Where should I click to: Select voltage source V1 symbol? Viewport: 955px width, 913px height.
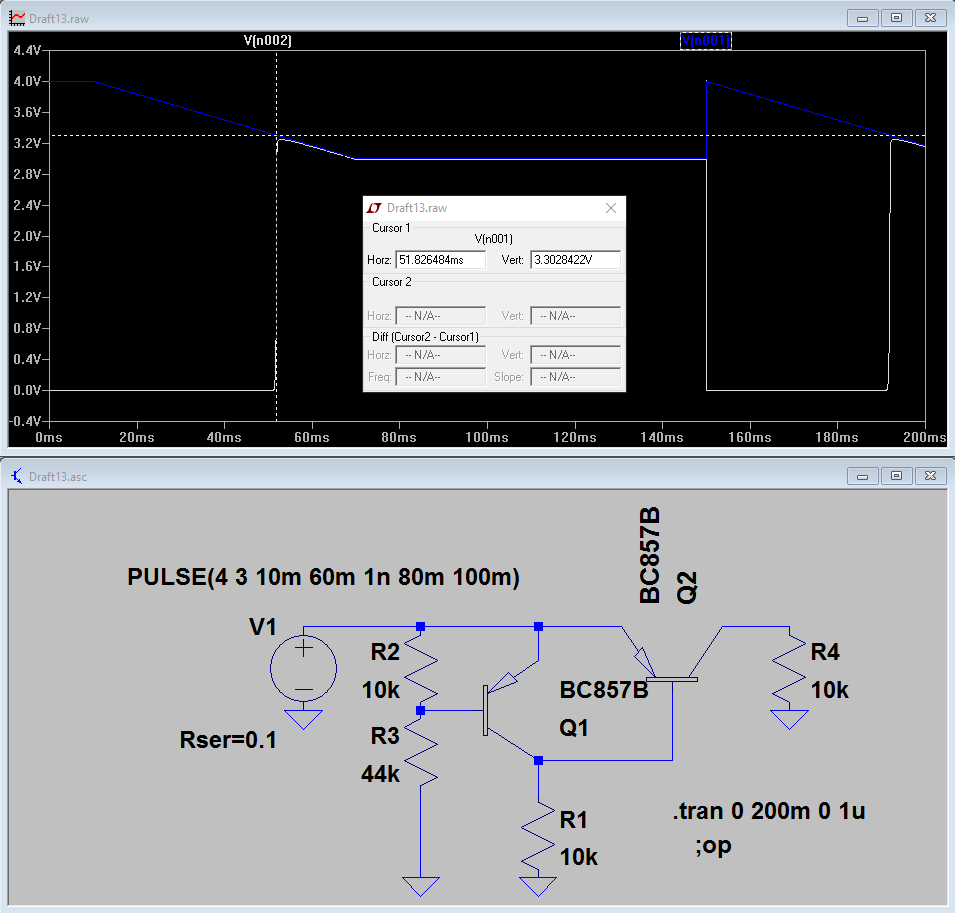pyautogui.click(x=303, y=668)
